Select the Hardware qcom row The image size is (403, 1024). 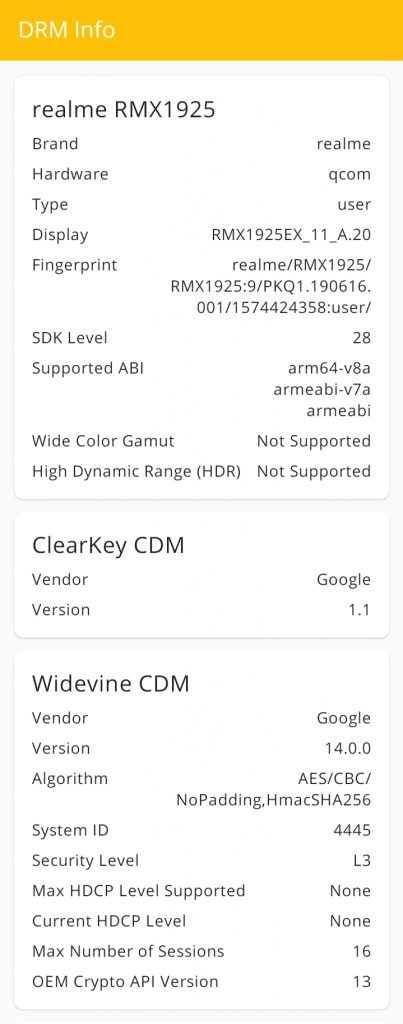[x=201, y=174]
